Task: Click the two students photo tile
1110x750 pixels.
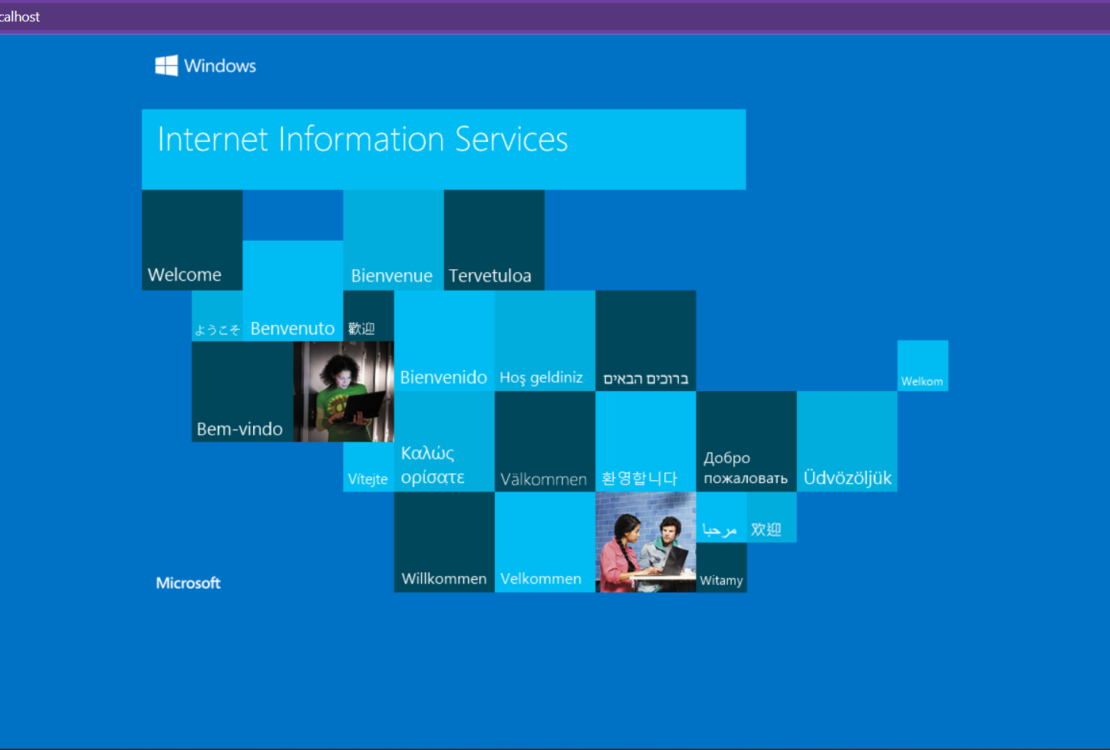Action: click(x=646, y=542)
